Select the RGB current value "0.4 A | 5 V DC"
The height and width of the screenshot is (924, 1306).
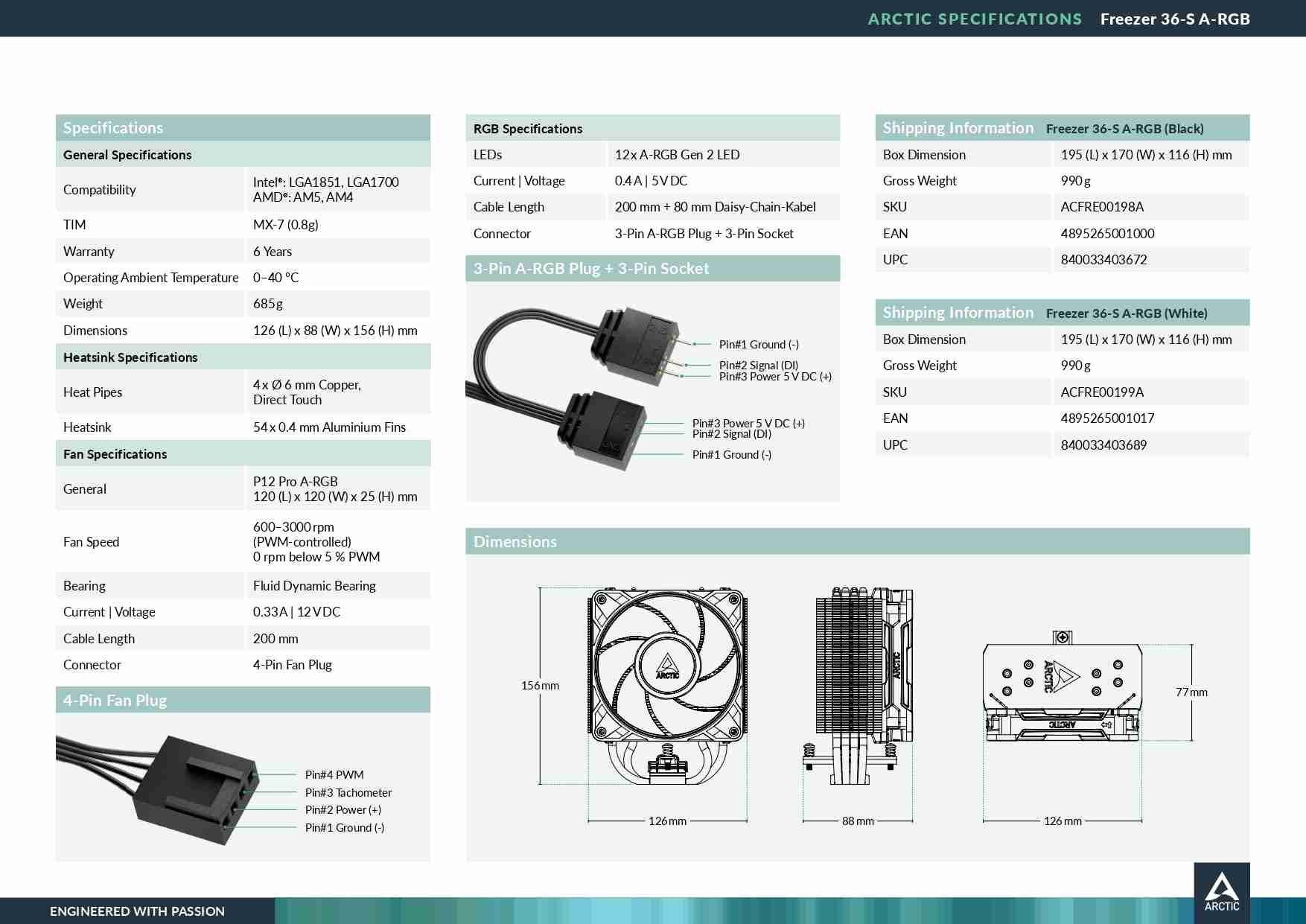652,181
